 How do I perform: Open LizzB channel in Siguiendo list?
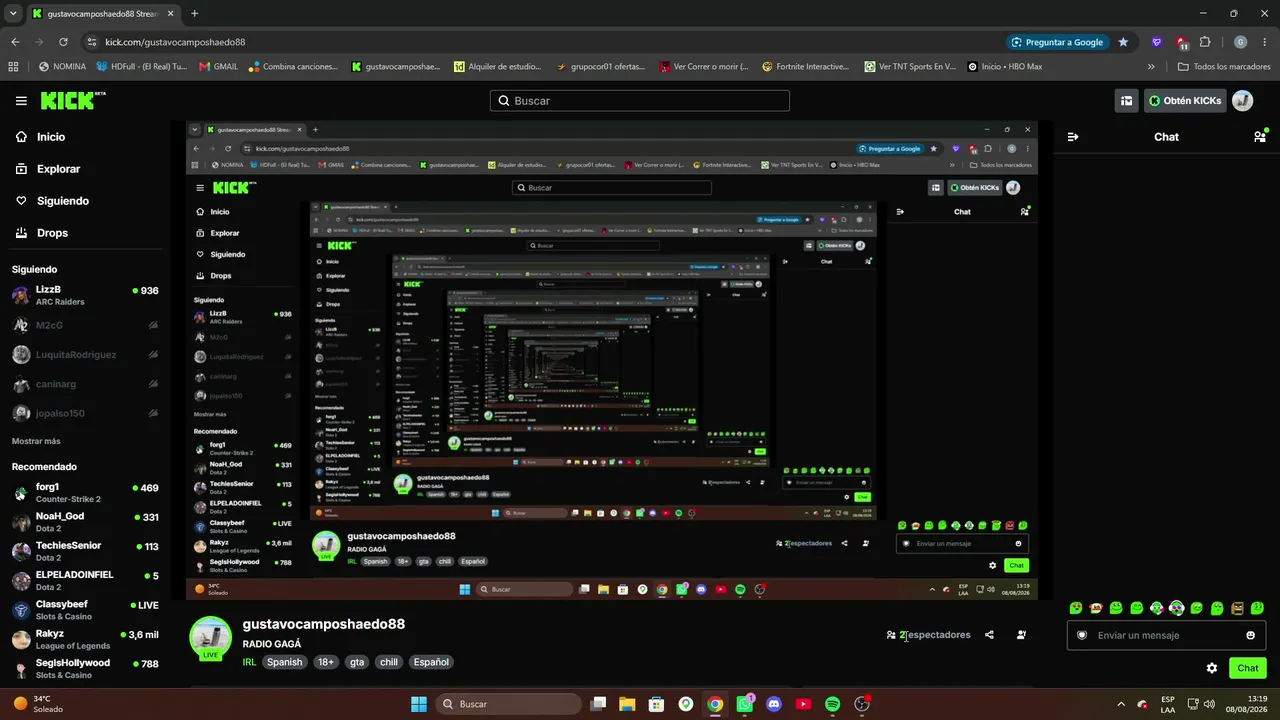click(x=85, y=295)
